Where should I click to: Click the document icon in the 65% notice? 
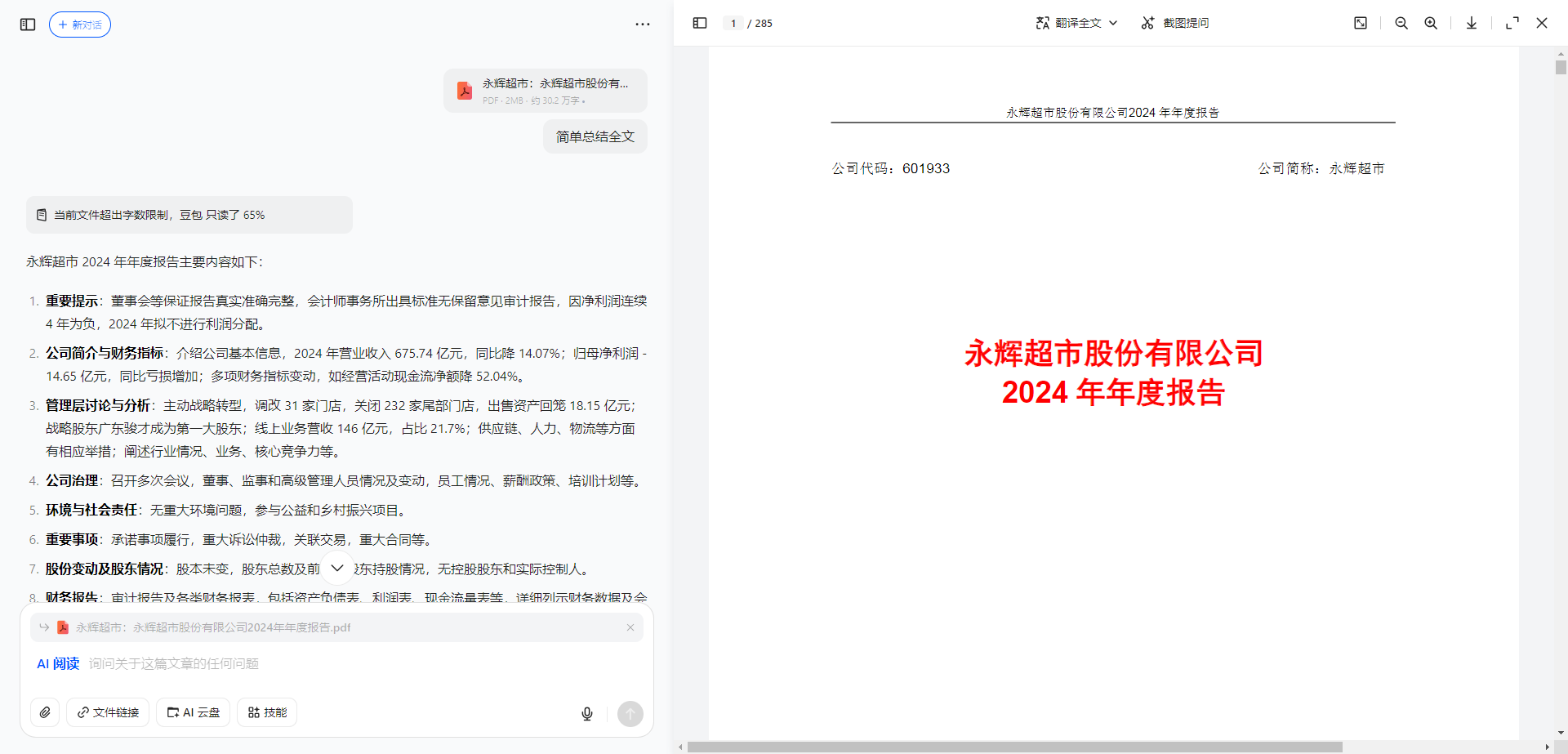pyautogui.click(x=42, y=215)
